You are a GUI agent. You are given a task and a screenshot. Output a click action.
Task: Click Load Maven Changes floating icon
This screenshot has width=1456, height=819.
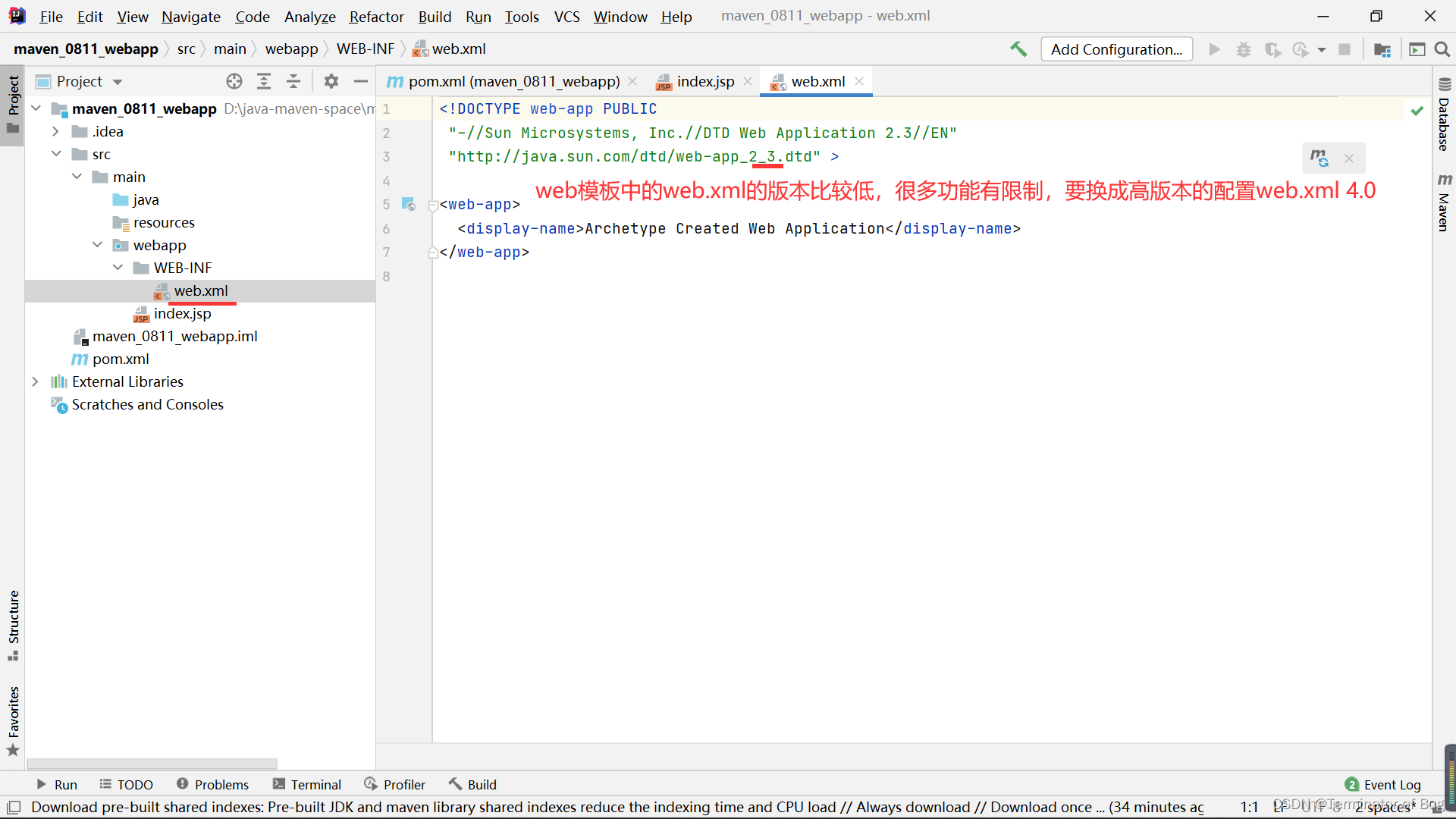tap(1319, 158)
